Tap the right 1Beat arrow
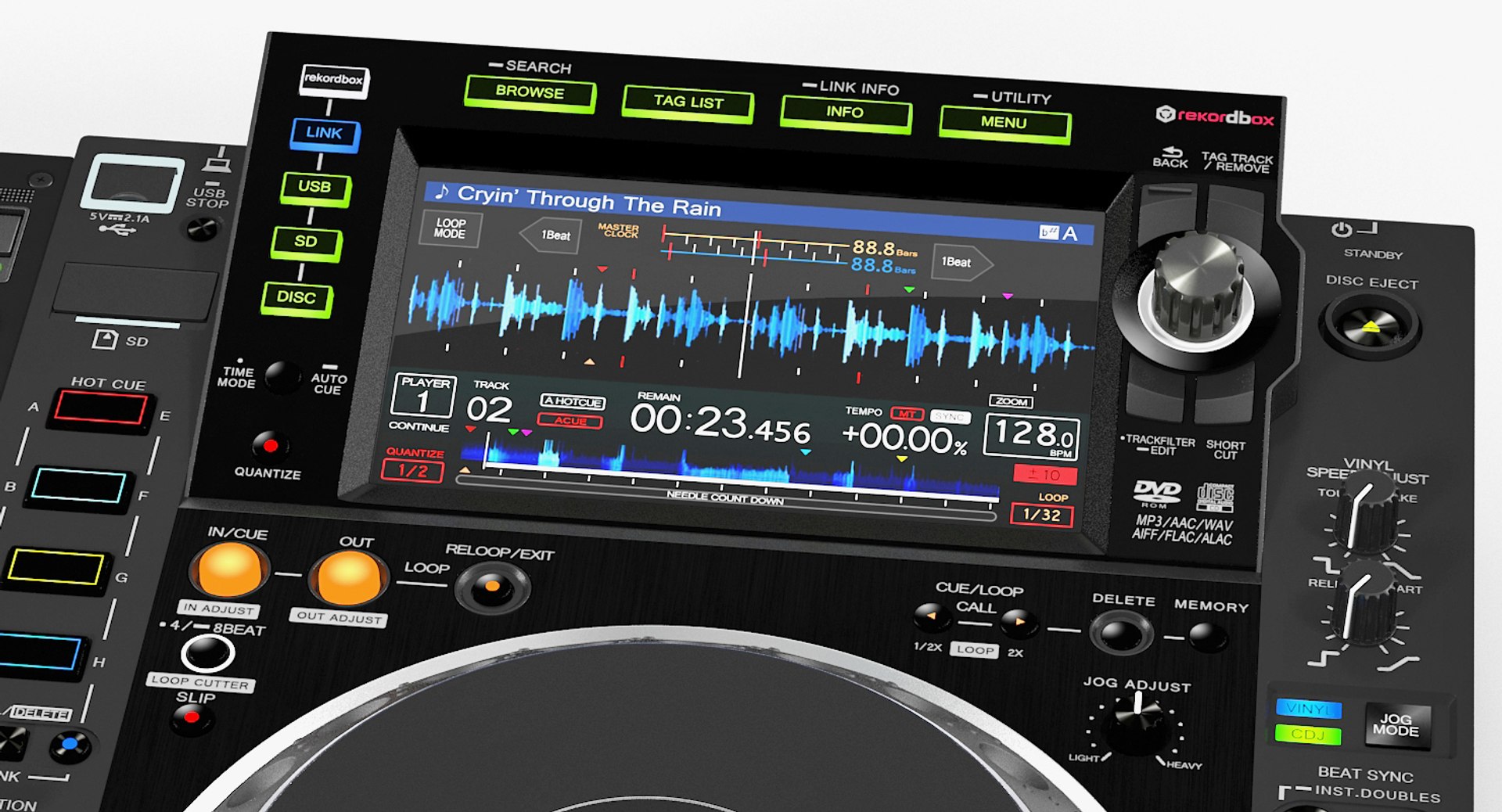Viewport: 1502px width, 812px height. (x=961, y=262)
